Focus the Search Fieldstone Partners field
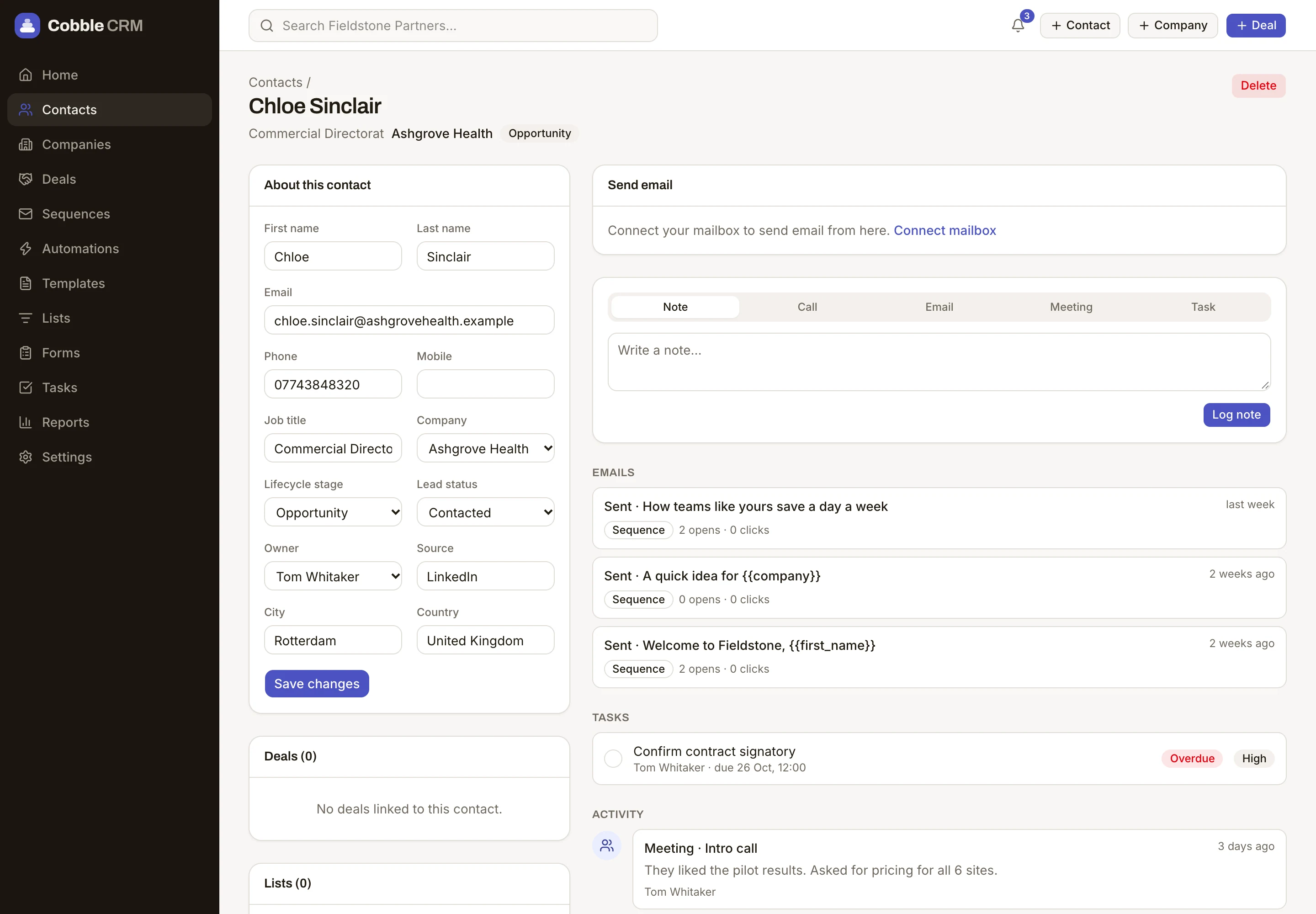Viewport: 1316px width, 914px height. point(453,26)
